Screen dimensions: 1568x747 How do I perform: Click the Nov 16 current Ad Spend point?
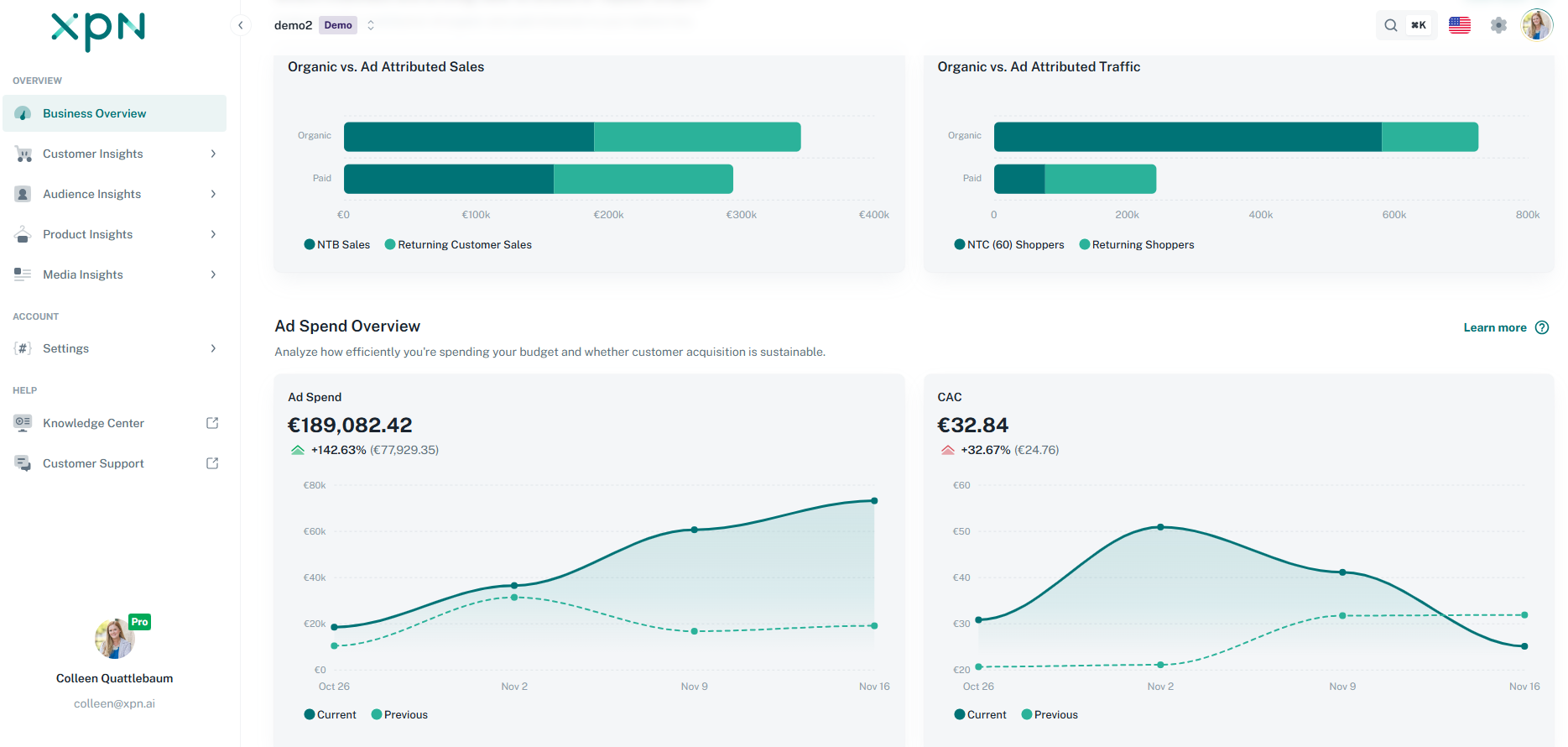click(x=874, y=501)
